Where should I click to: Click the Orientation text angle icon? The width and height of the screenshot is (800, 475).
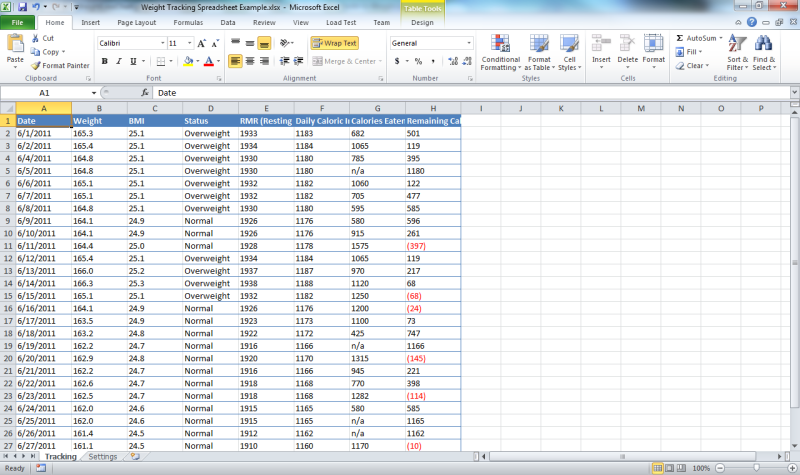coord(285,43)
